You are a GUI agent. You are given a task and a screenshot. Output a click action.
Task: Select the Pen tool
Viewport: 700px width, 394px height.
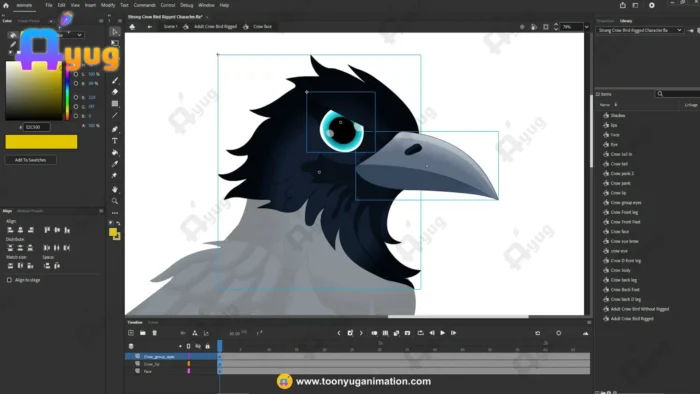click(115, 129)
